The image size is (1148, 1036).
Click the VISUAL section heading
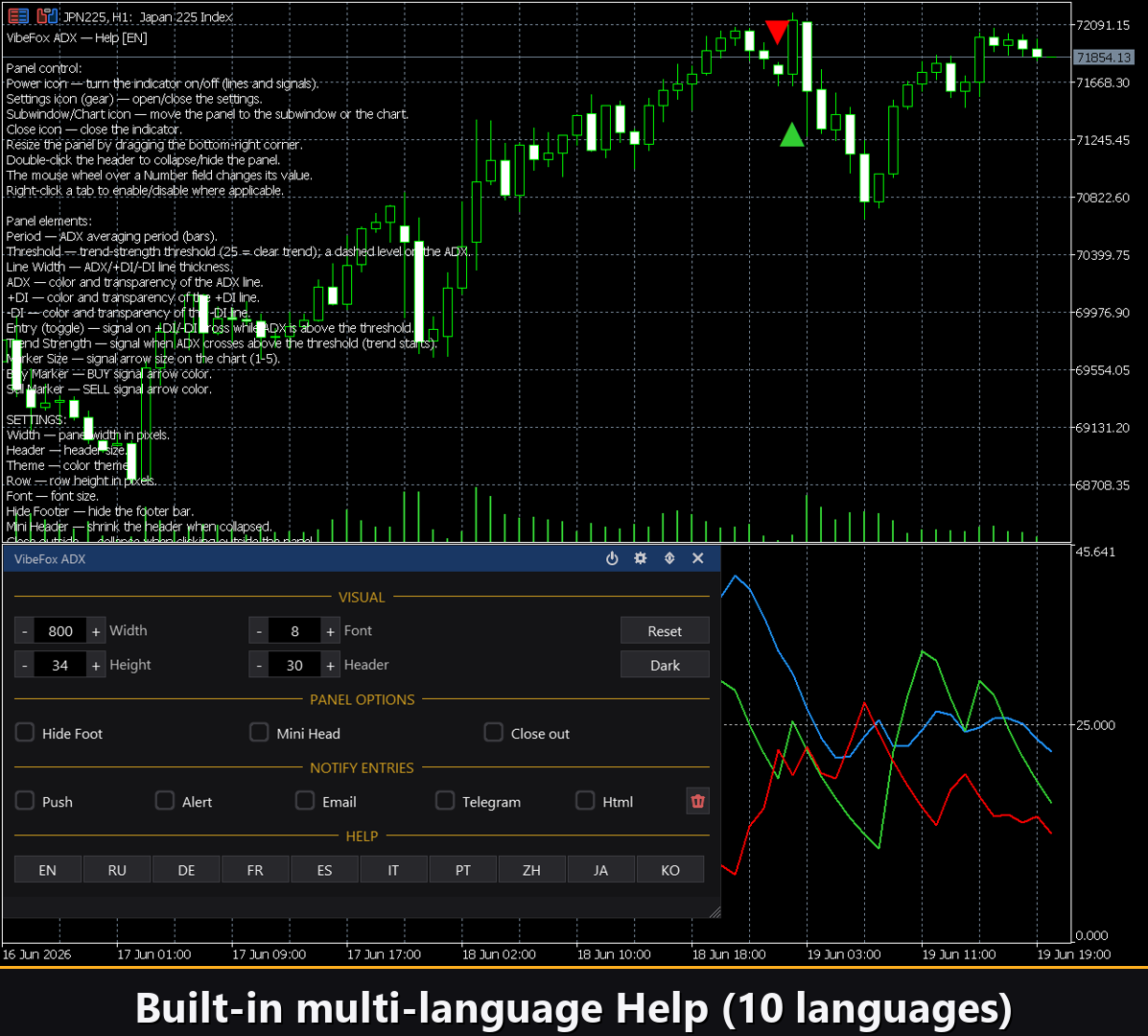(x=362, y=597)
